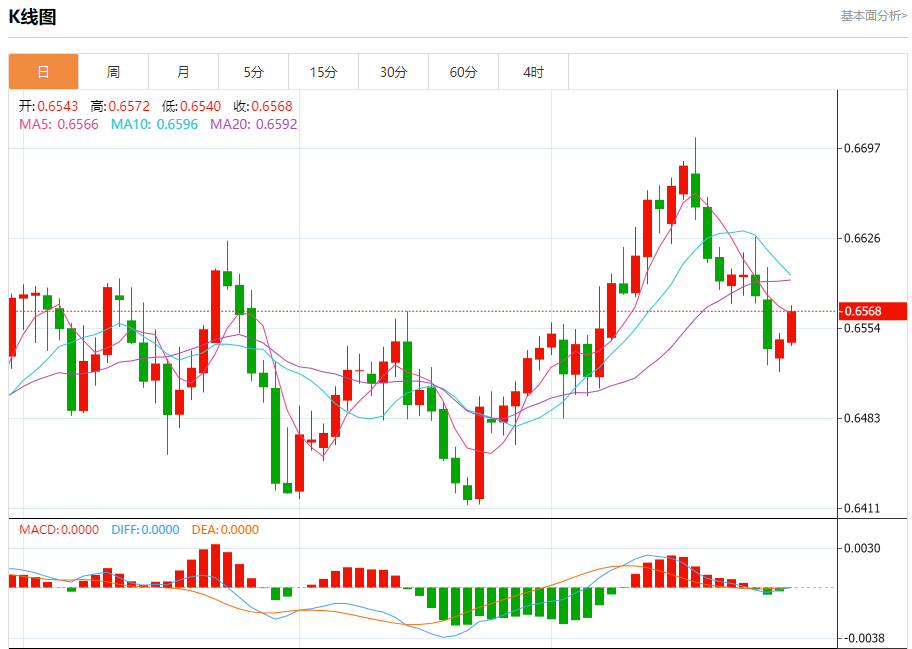This screenshot has width=912, height=649.
Task: Click the 高:0.6572 high price value
Action: tap(120, 106)
